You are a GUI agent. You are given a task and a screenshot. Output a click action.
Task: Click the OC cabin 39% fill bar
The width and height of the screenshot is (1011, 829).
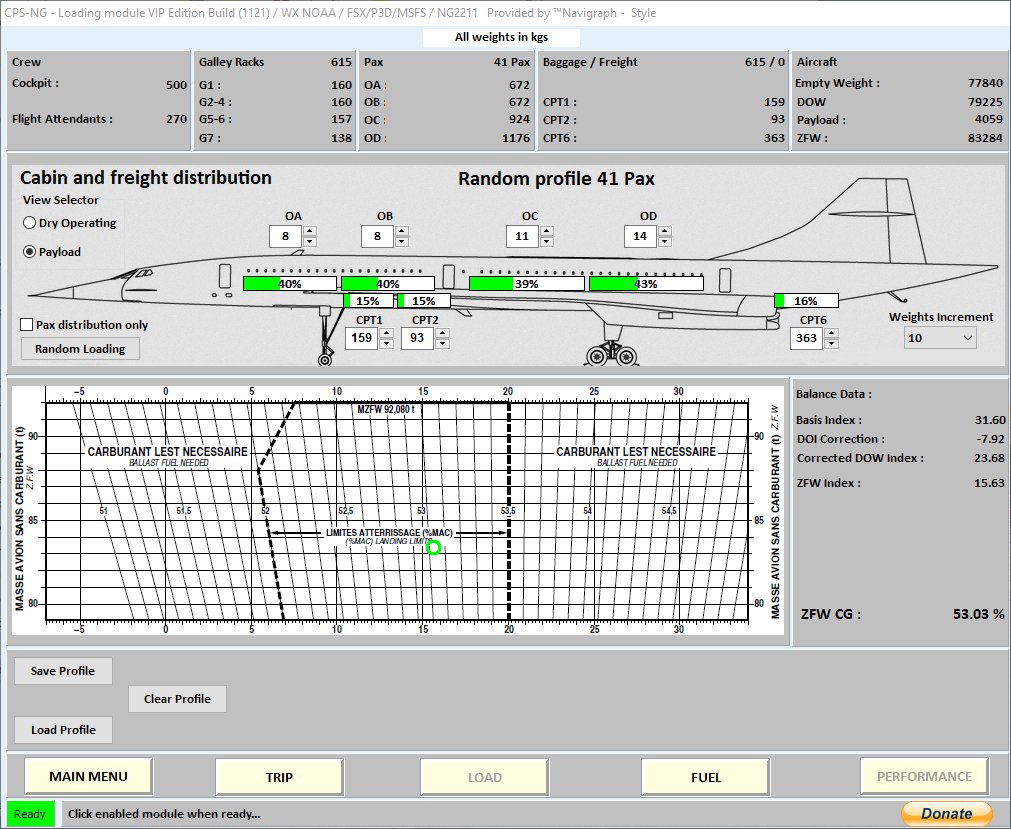pos(526,284)
